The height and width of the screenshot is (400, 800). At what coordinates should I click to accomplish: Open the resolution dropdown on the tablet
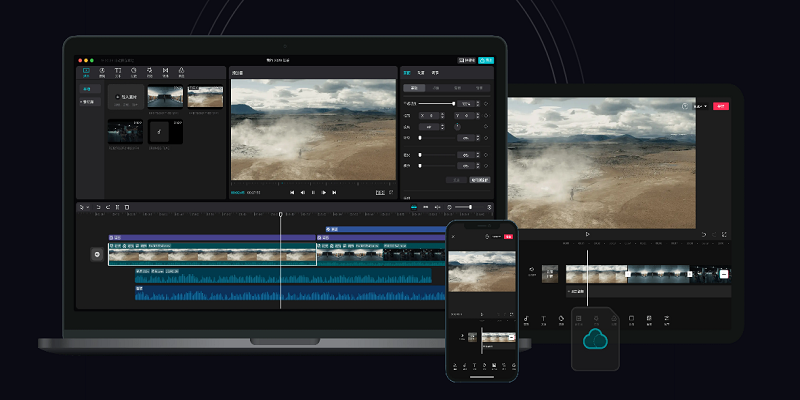pyautogui.click(x=700, y=106)
